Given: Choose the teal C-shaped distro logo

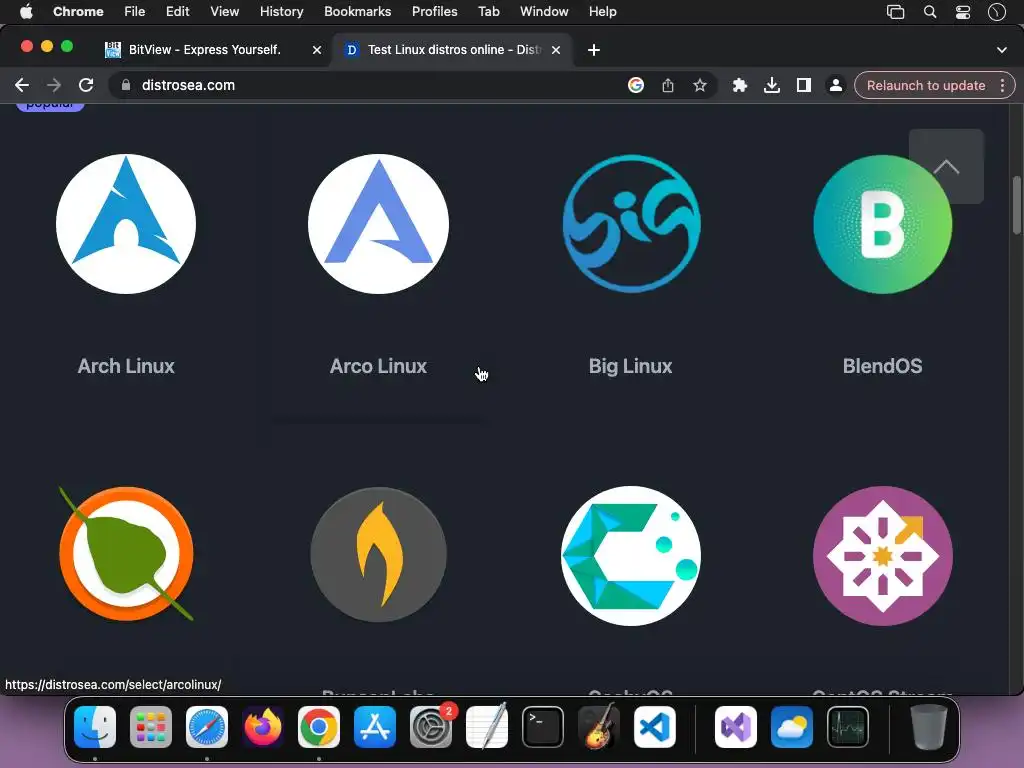Looking at the screenshot, I should click(x=631, y=556).
